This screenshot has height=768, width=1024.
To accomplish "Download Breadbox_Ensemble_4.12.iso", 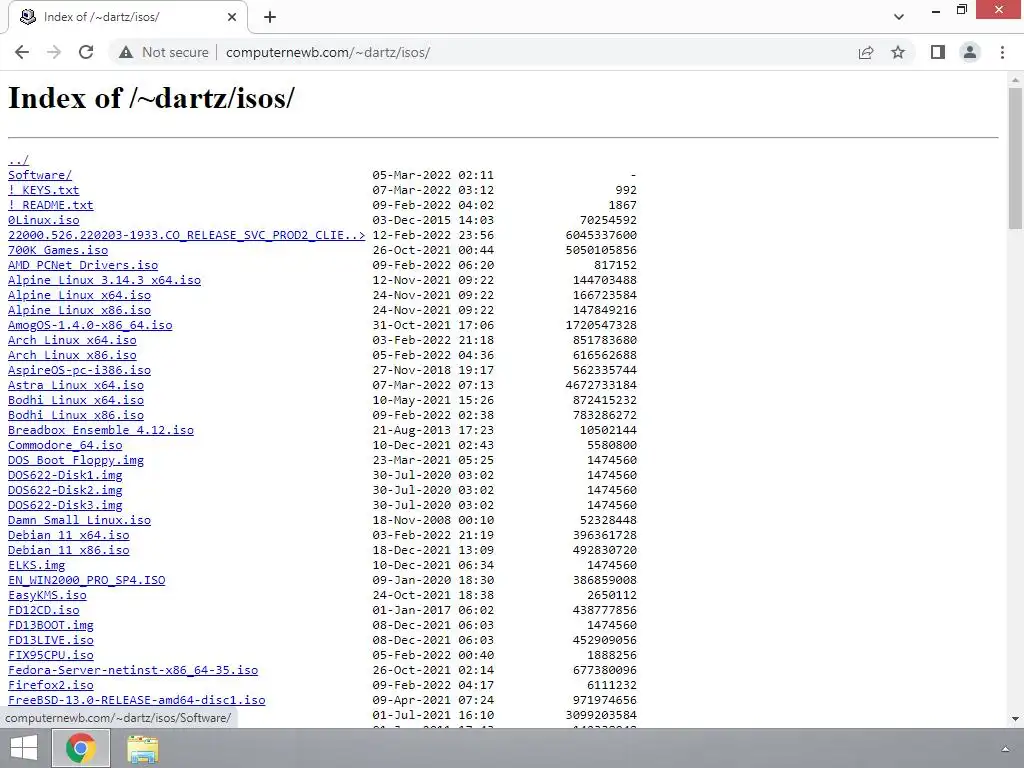I will point(101,430).
